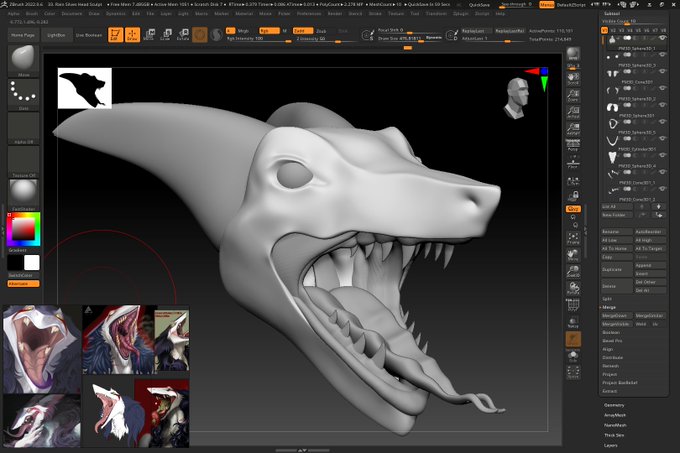680x453 pixels.
Task: Click the Frame view icon
Action: 573,238
